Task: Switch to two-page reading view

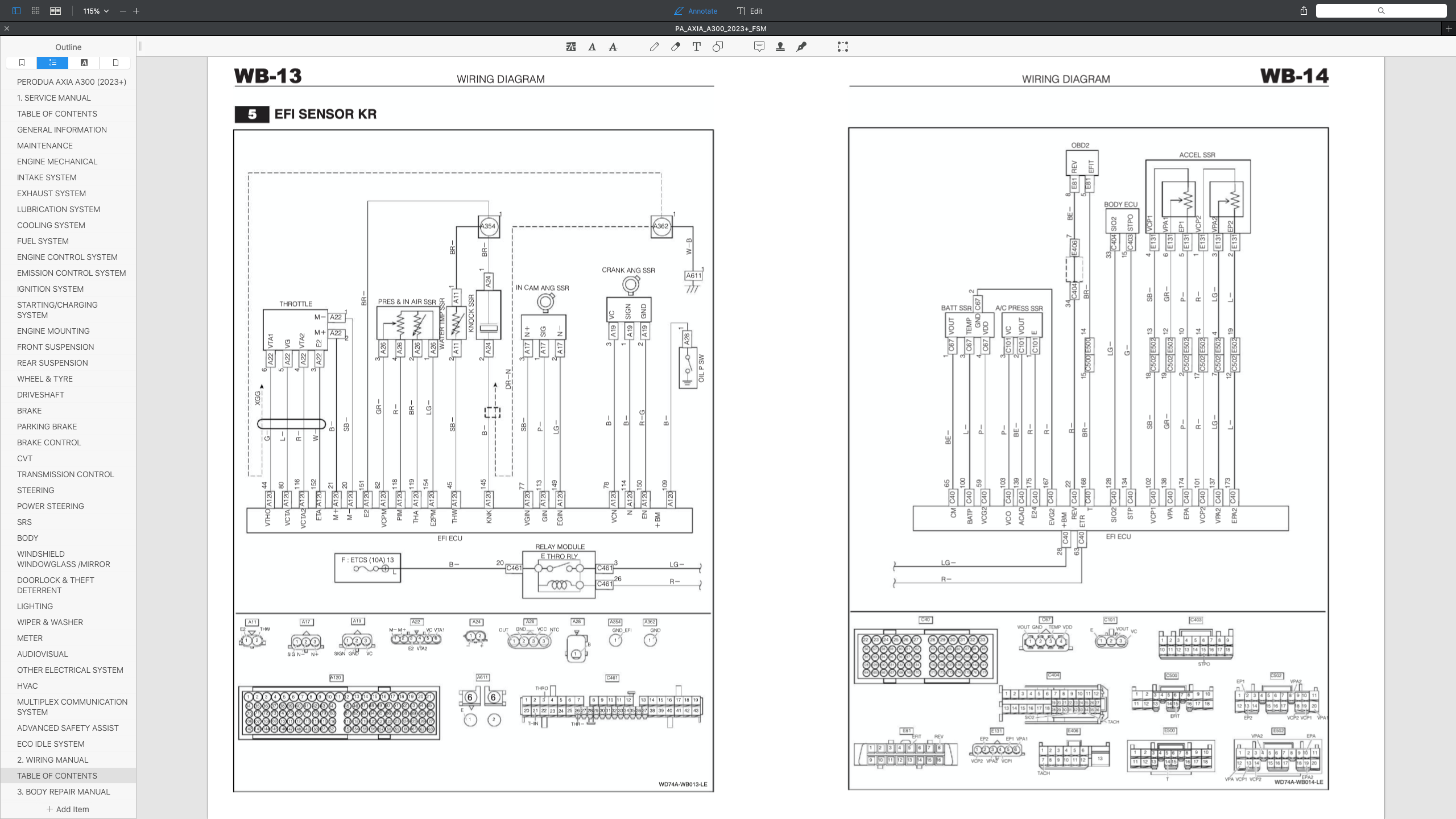Action: (x=55, y=11)
